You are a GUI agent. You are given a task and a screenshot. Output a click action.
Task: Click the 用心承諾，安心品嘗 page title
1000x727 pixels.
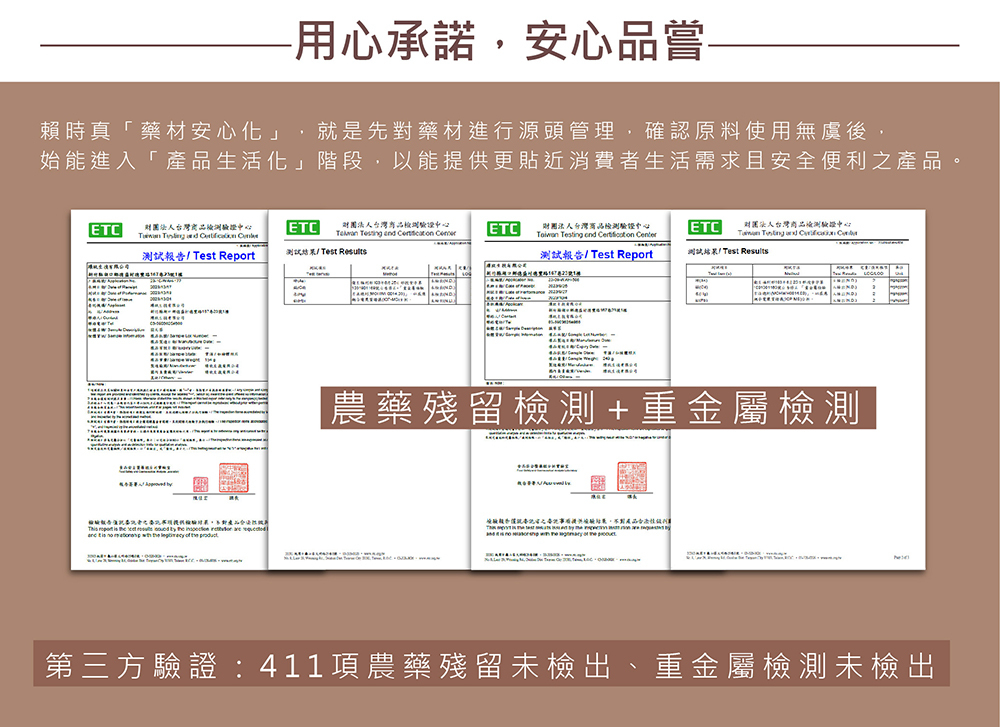click(x=499, y=40)
